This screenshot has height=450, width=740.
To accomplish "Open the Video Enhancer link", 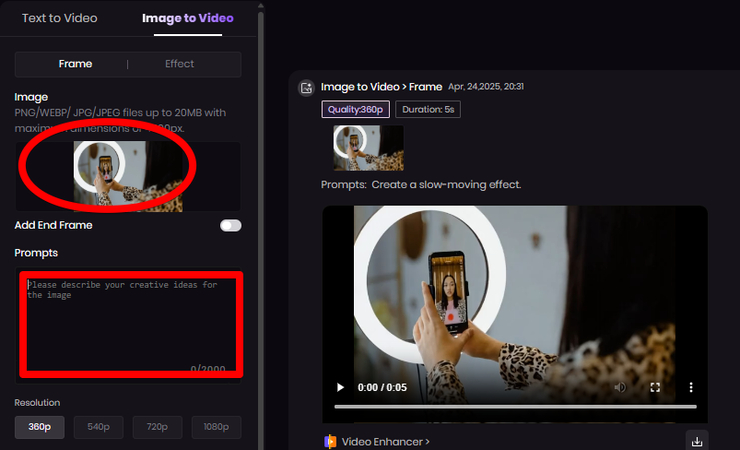I will 386,442.
